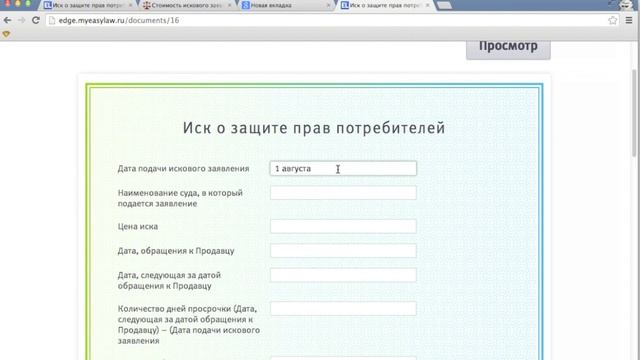Reload the page with the refresh icon
The height and width of the screenshot is (360, 640).
point(36,20)
